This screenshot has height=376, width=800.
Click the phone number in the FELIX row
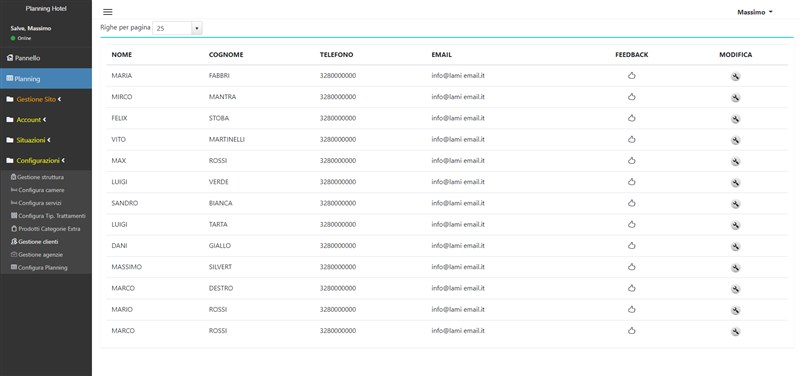click(338, 118)
